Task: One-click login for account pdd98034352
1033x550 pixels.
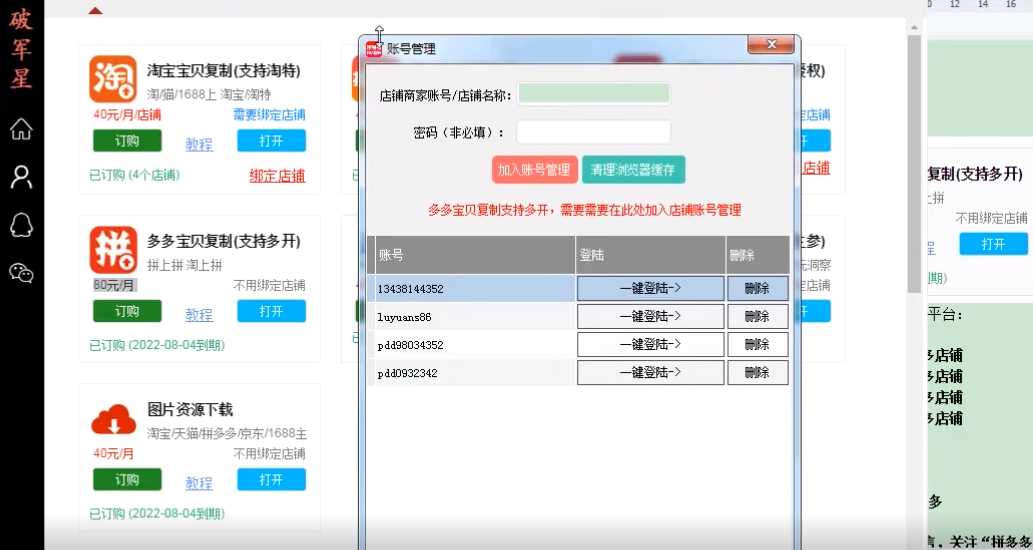Action: point(650,344)
